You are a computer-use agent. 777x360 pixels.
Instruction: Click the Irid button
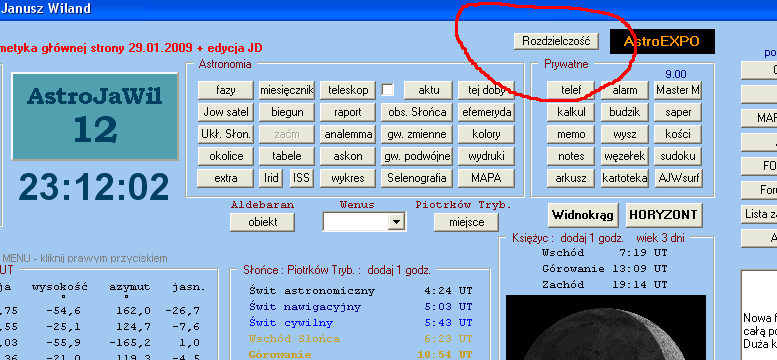(271, 178)
